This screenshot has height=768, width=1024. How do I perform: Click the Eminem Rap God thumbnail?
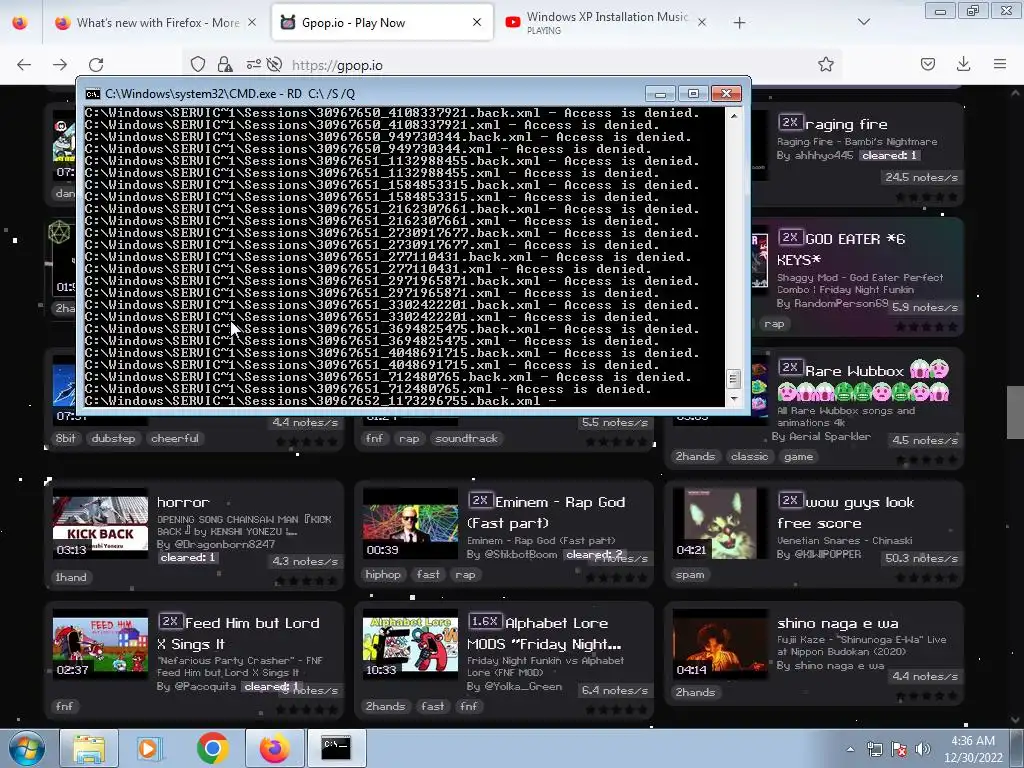click(410, 523)
